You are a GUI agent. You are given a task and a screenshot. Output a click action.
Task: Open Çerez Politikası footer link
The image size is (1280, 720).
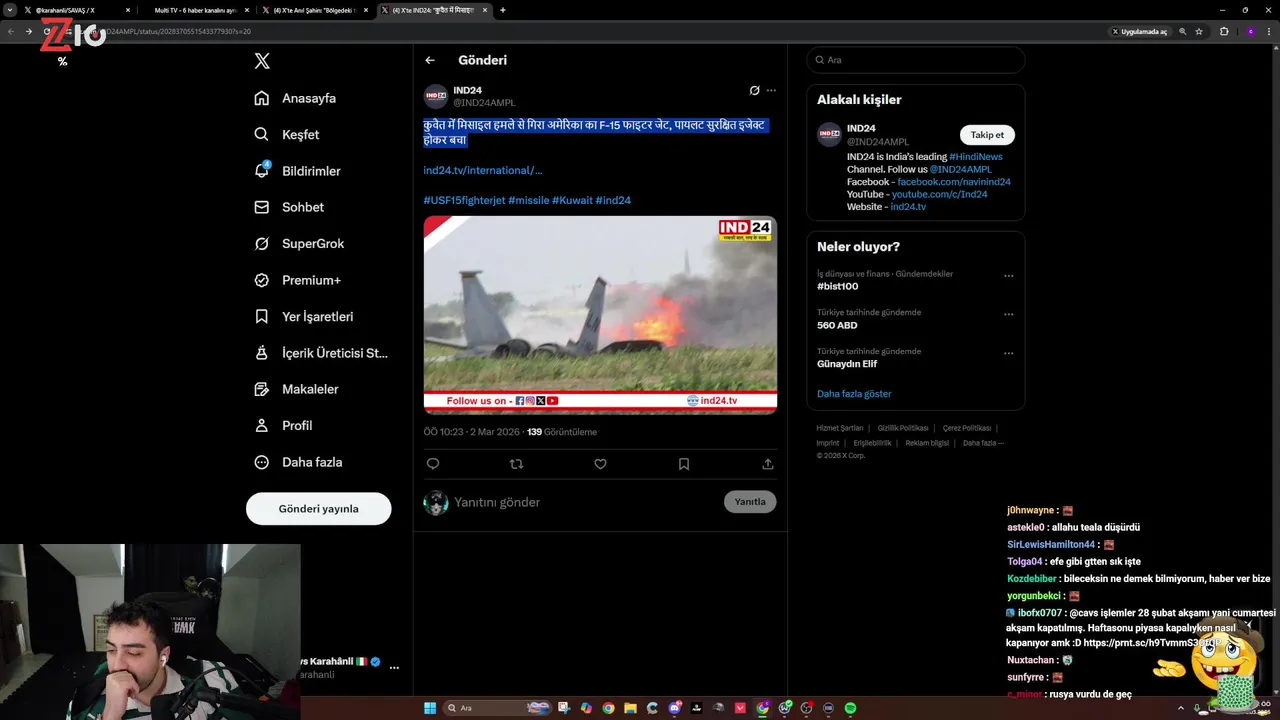coord(967,428)
